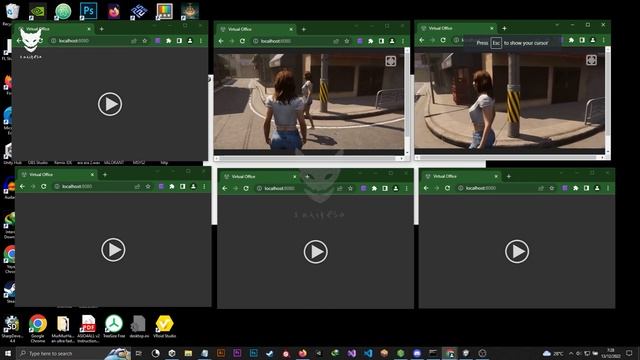Open the Extensions puzzle menu in the top-left window
This screenshot has height=360, width=640.
pos(169,41)
